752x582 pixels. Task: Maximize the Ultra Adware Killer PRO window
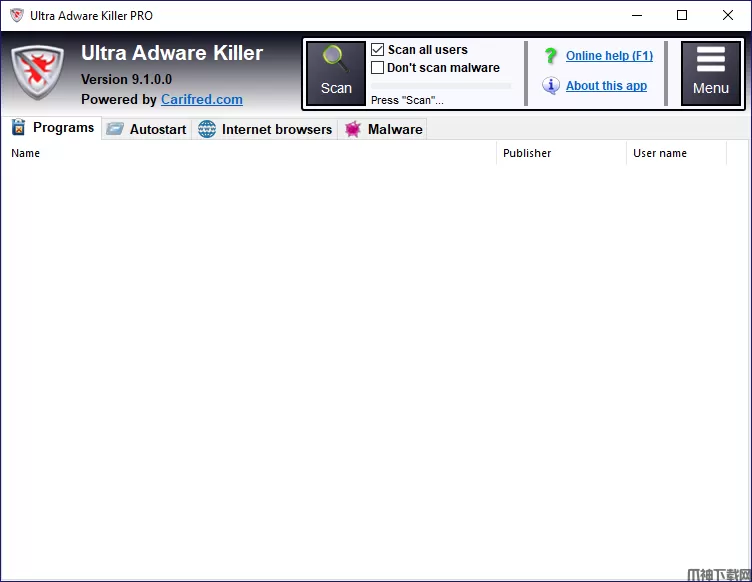tap(682, 15)
